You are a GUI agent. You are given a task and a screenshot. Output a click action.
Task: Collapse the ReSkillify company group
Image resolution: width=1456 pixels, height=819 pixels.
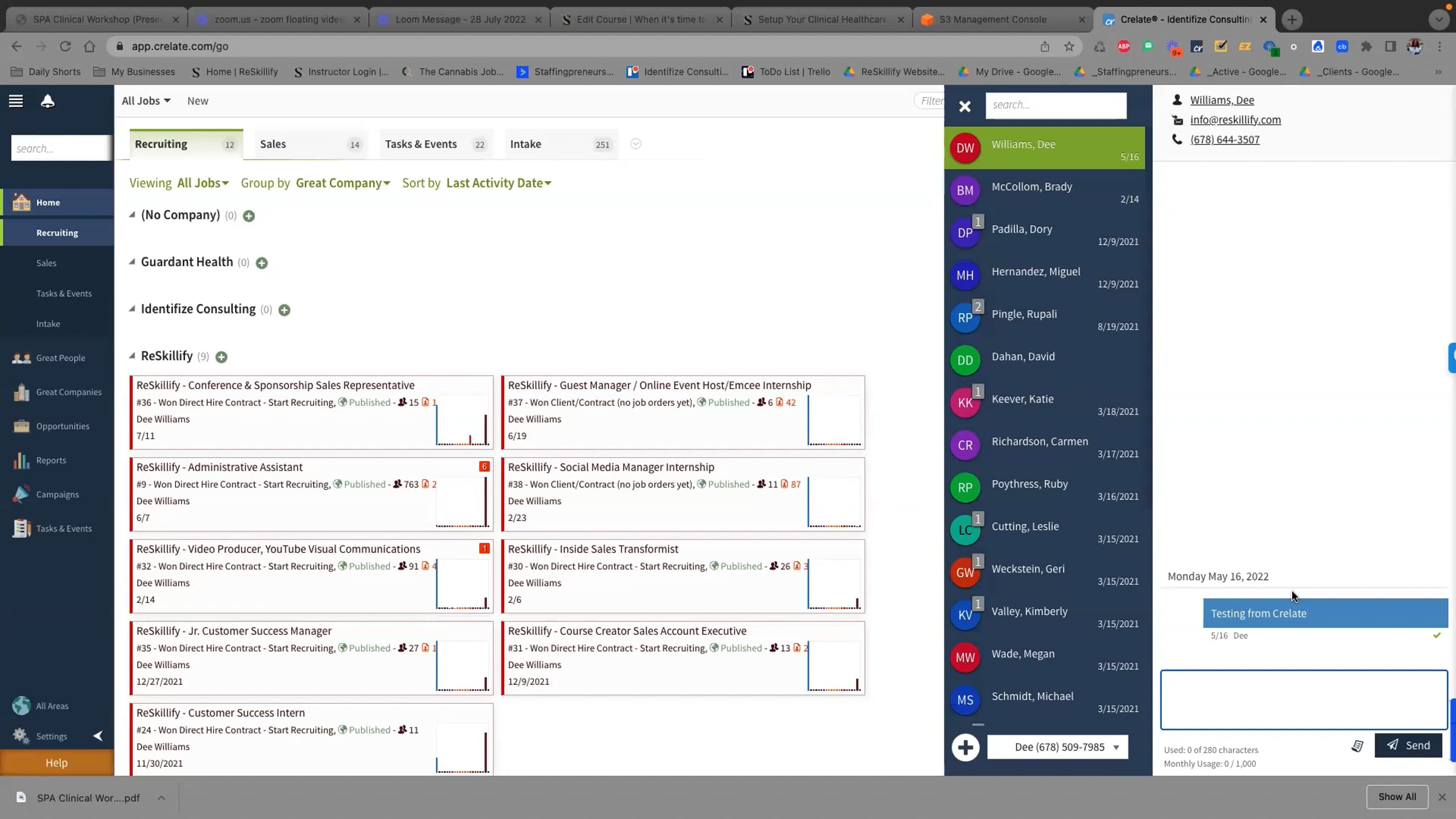[132, 356]
